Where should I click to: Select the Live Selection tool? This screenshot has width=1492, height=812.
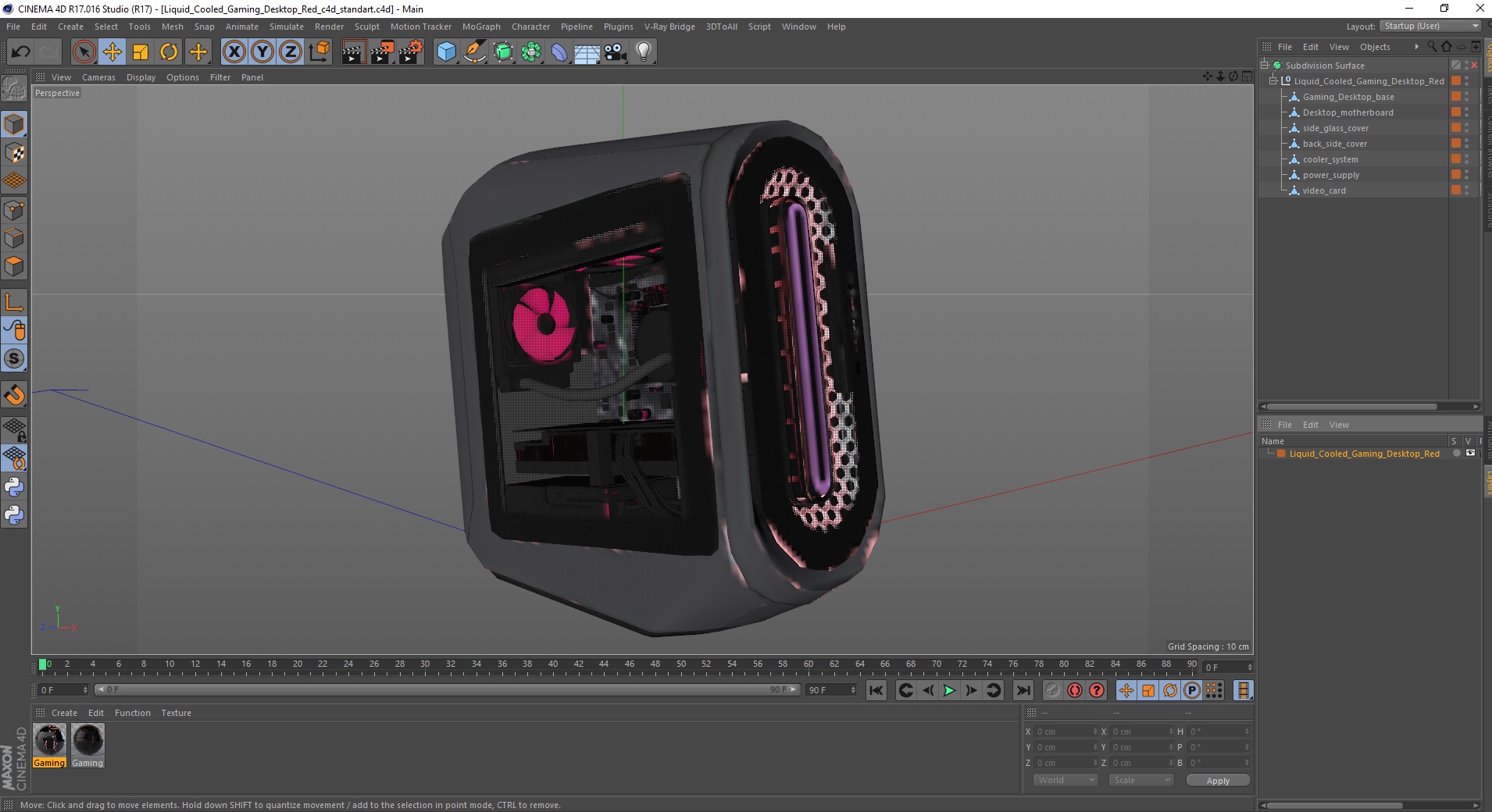(84, 52)
